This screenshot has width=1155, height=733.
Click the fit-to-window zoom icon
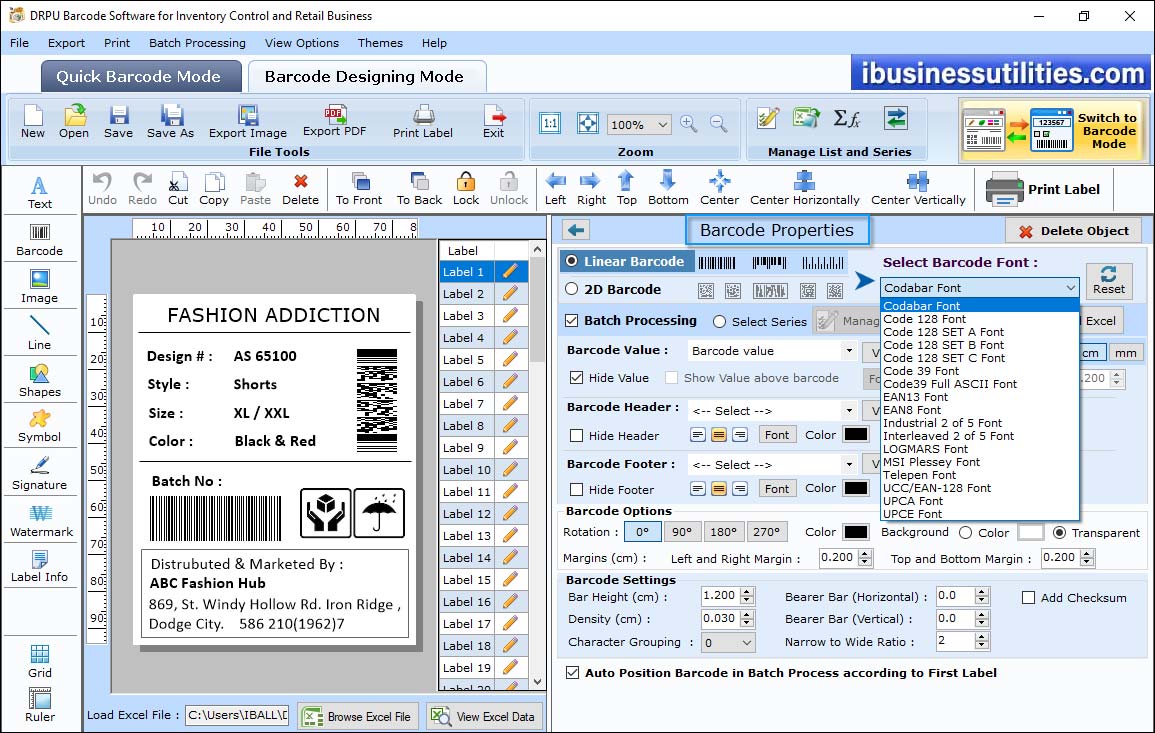click(x=588, y=123)
